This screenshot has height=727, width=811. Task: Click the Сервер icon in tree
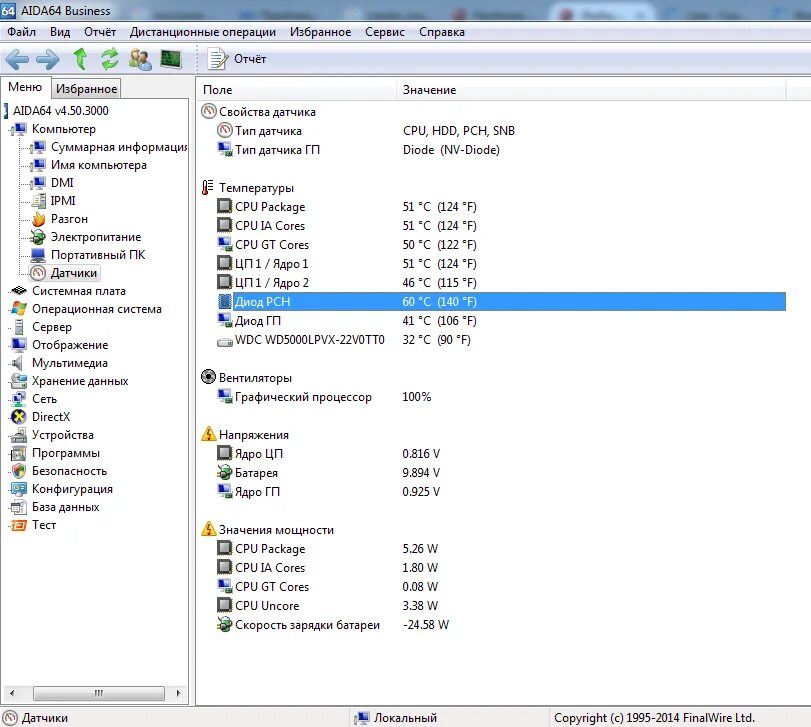[x=19, y=327]
